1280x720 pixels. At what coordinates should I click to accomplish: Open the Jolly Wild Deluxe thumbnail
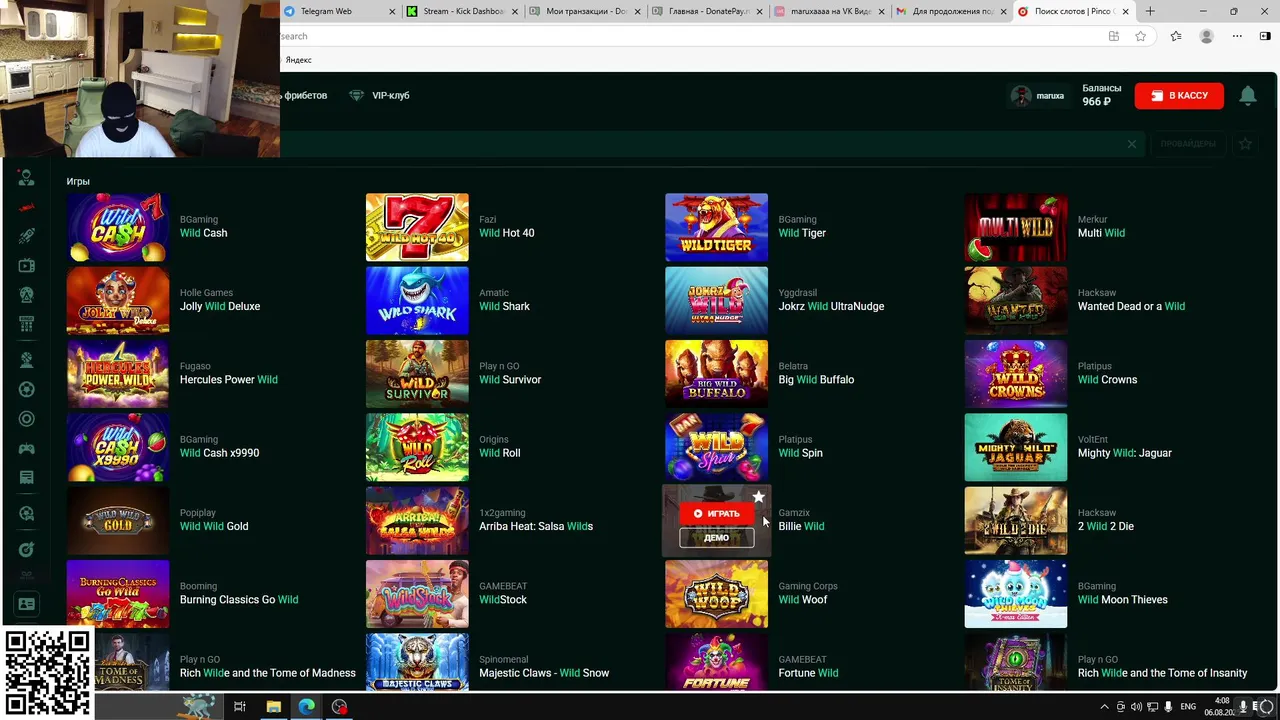pos(118,300)
